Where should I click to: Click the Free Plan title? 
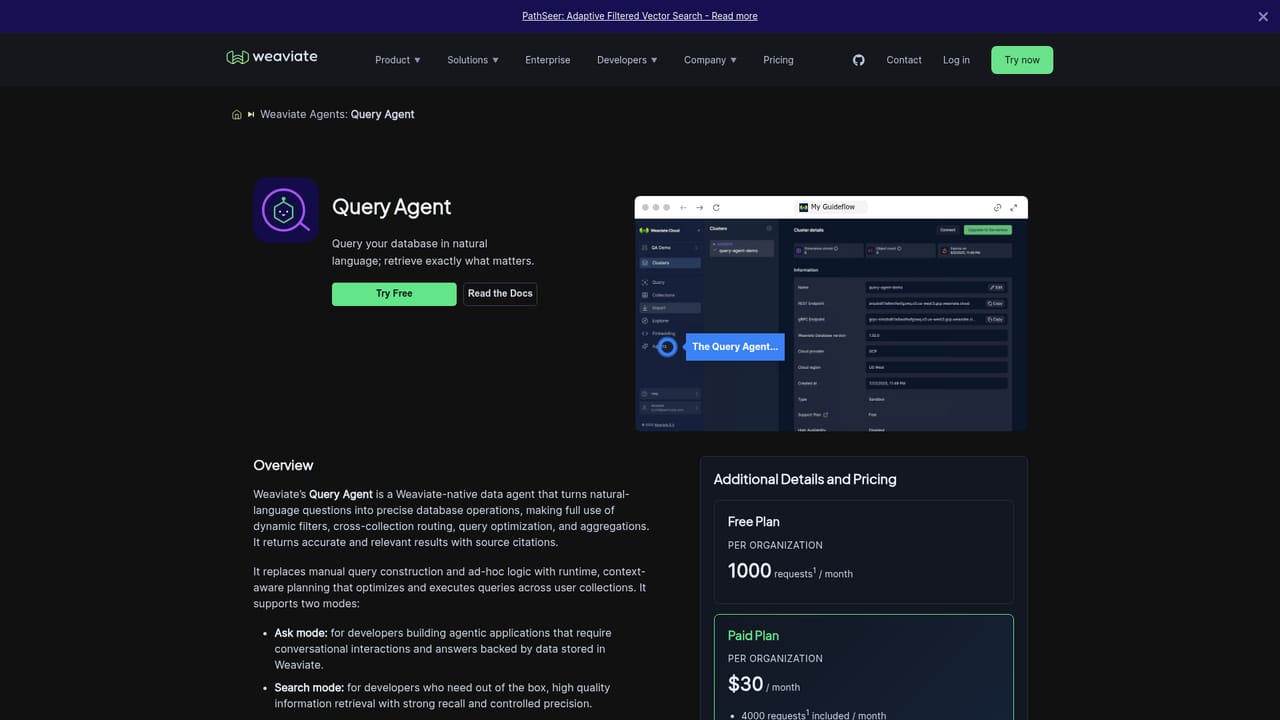[x=754, y=522]
